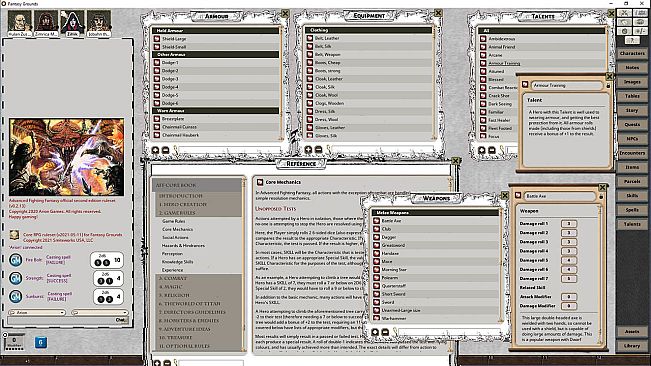This screenshot has height=366, width=651.
Task: Click the Cloak, Wool link icon in Equipment
Action: pyautogui.click(x=310, y=95)
